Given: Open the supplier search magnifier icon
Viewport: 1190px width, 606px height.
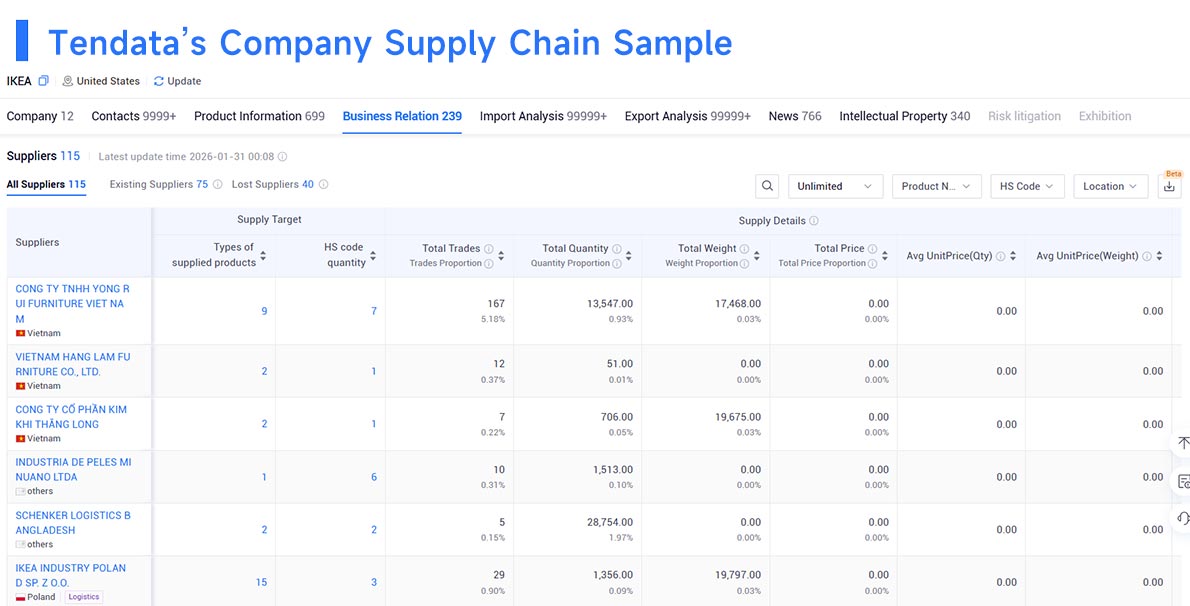Looking at the screenshot, I should pyautogui.click(x=767, y=186).
